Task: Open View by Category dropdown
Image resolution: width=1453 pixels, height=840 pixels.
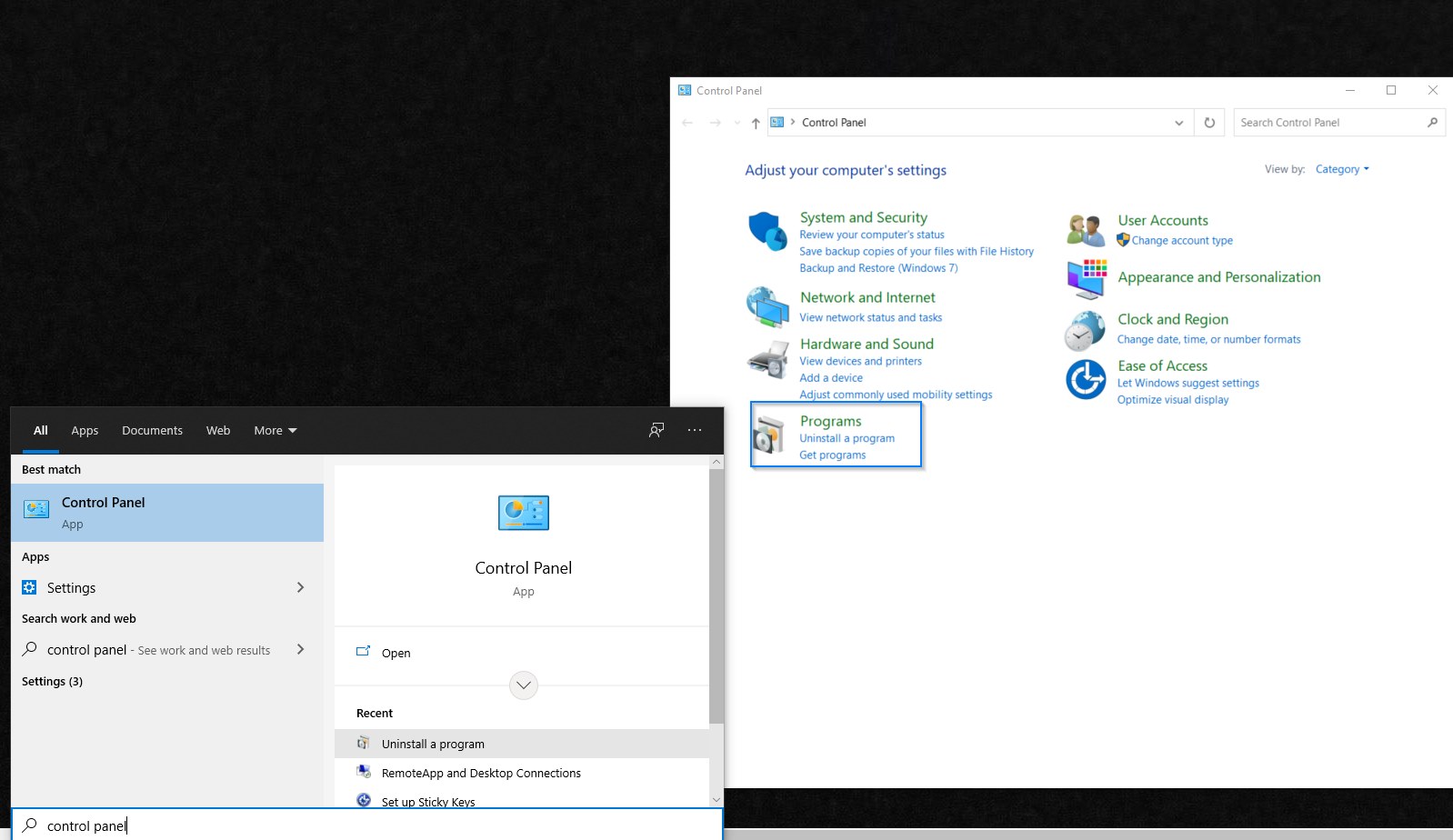Action: (x=1342, y=169)
